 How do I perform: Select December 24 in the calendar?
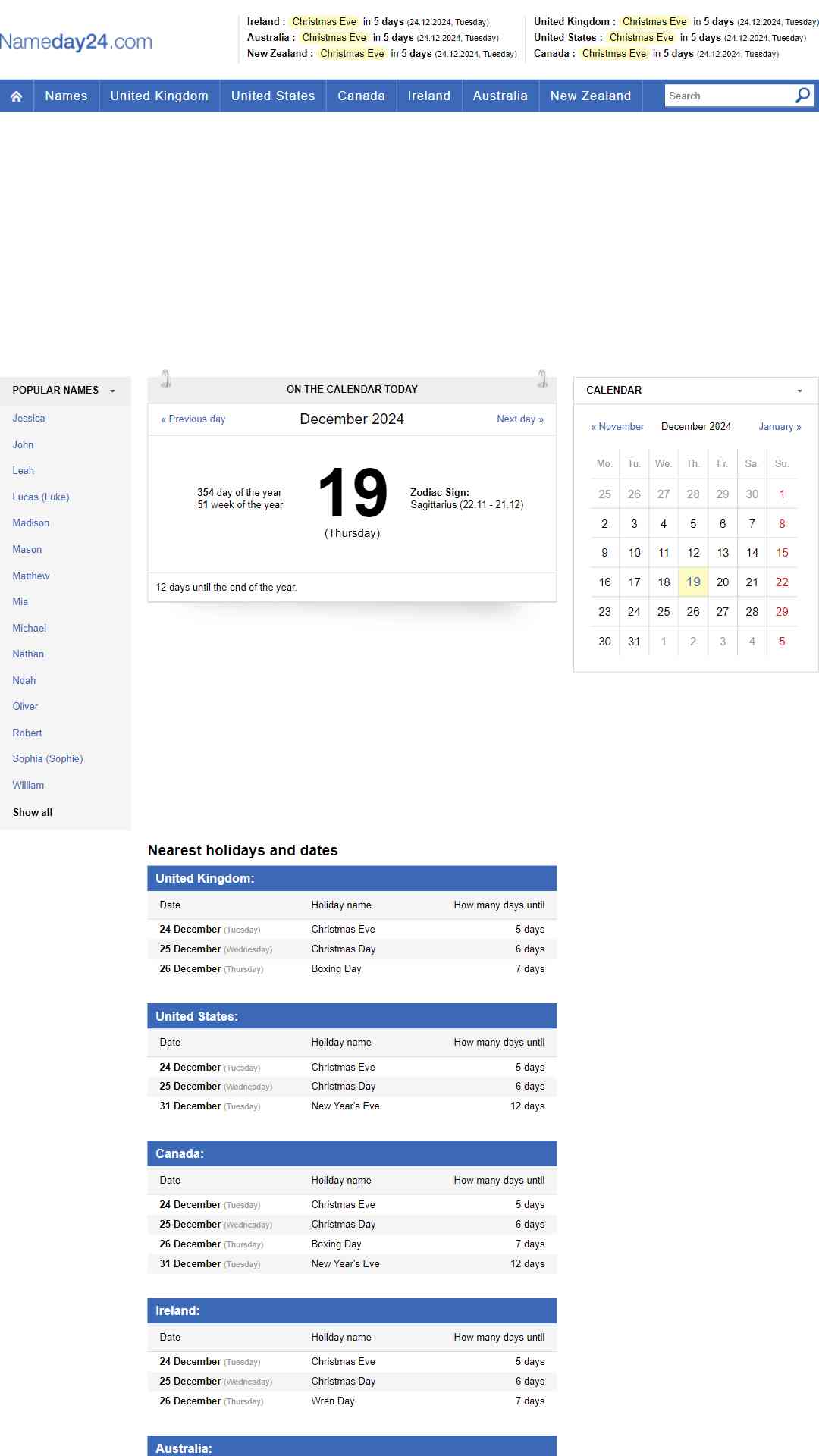634,612
